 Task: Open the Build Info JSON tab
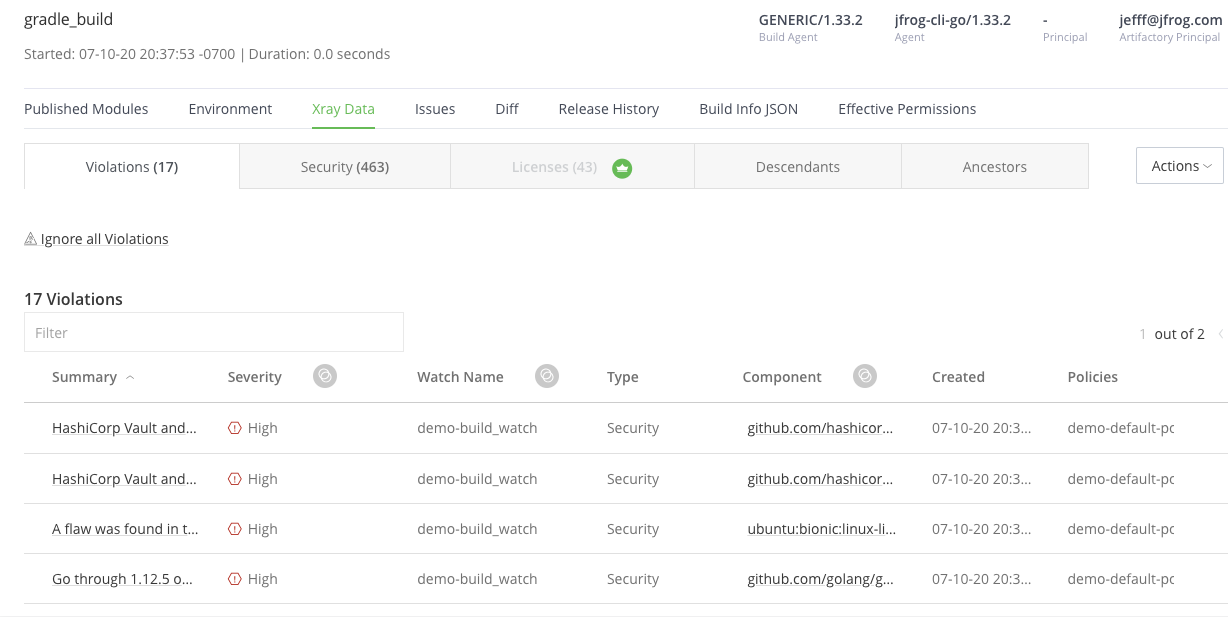748,109
